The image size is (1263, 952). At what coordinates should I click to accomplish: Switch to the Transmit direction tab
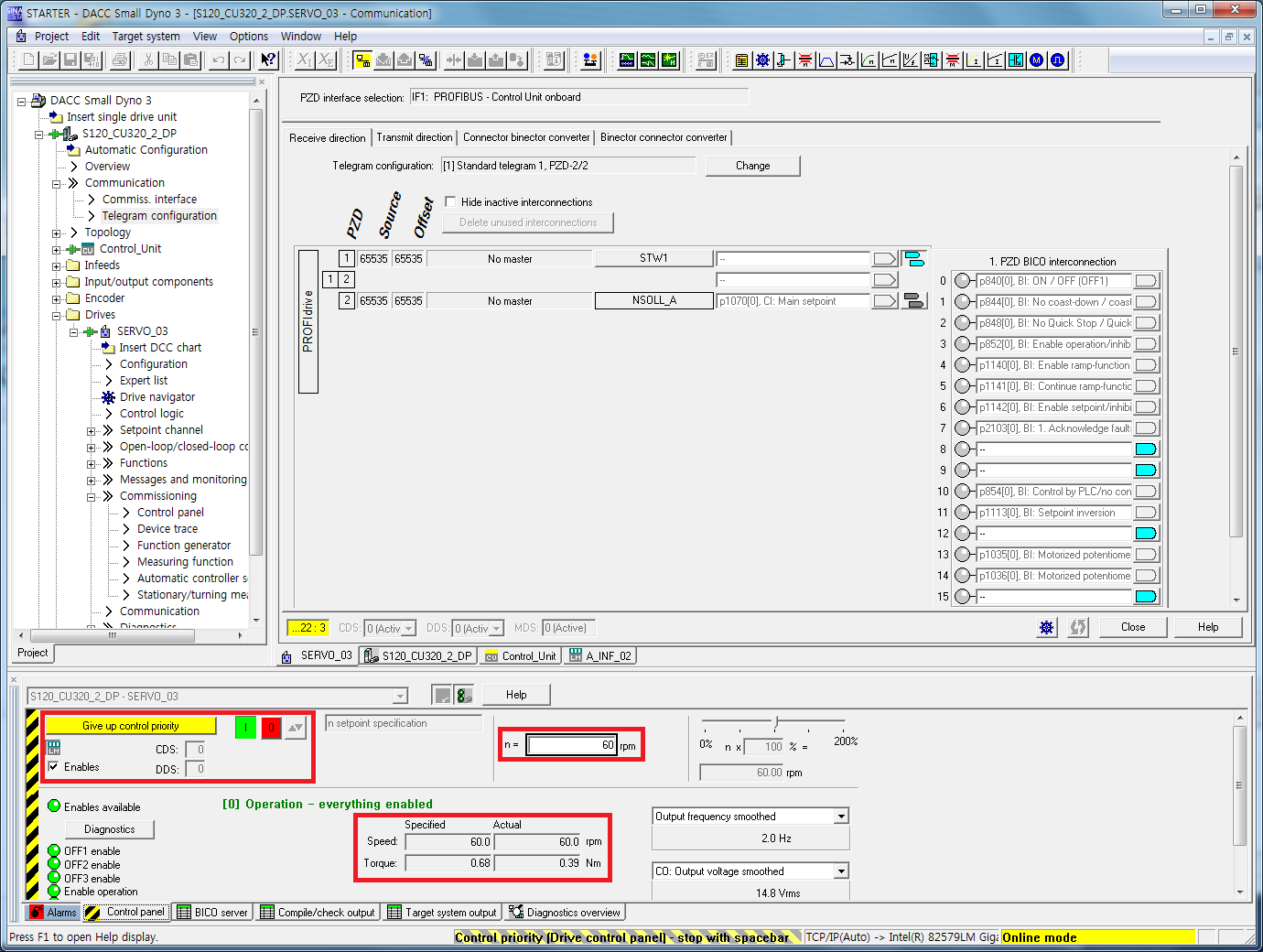tap(415, 137)
